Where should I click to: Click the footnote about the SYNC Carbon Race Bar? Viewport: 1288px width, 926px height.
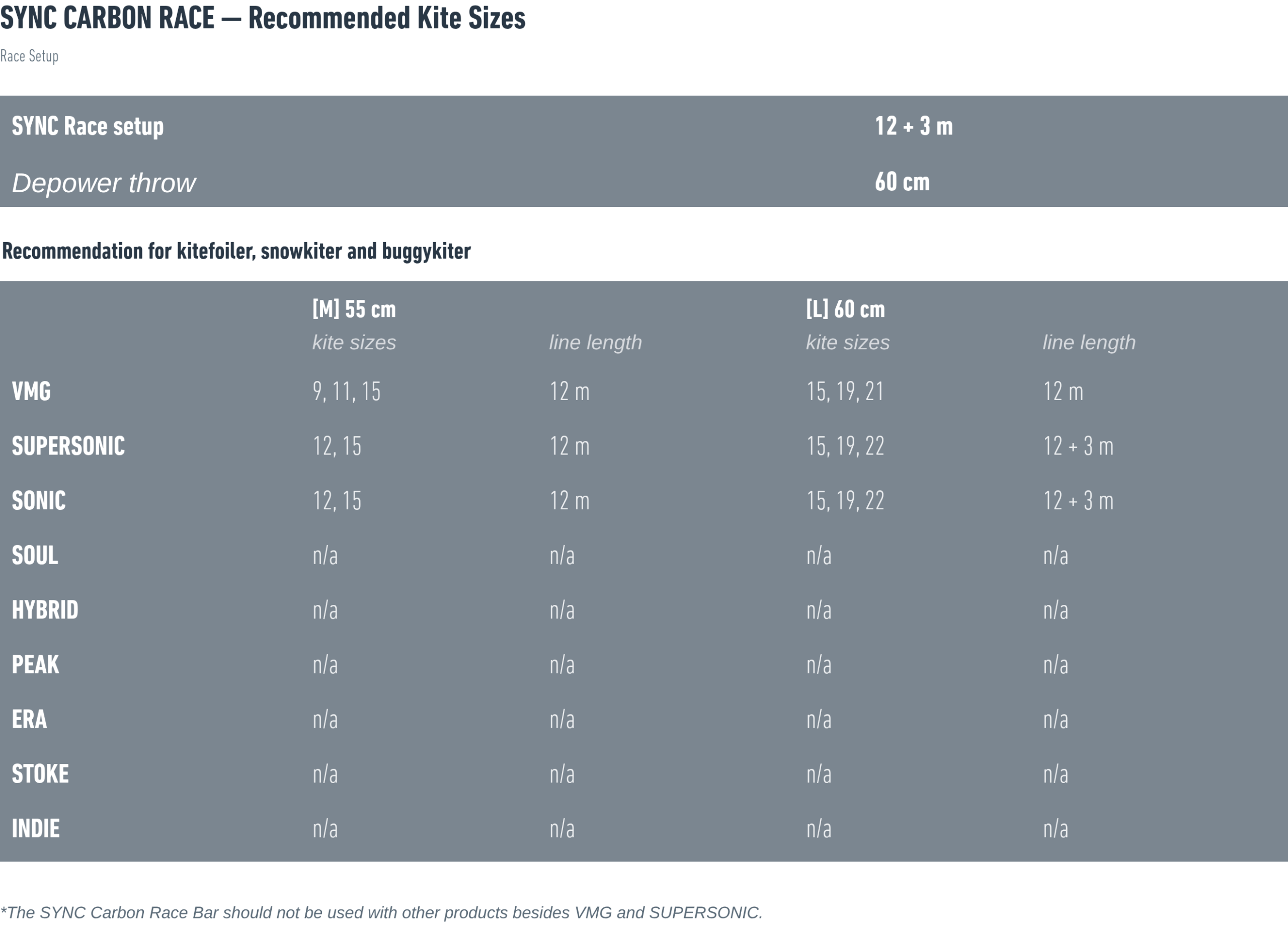tap(382, 912)
